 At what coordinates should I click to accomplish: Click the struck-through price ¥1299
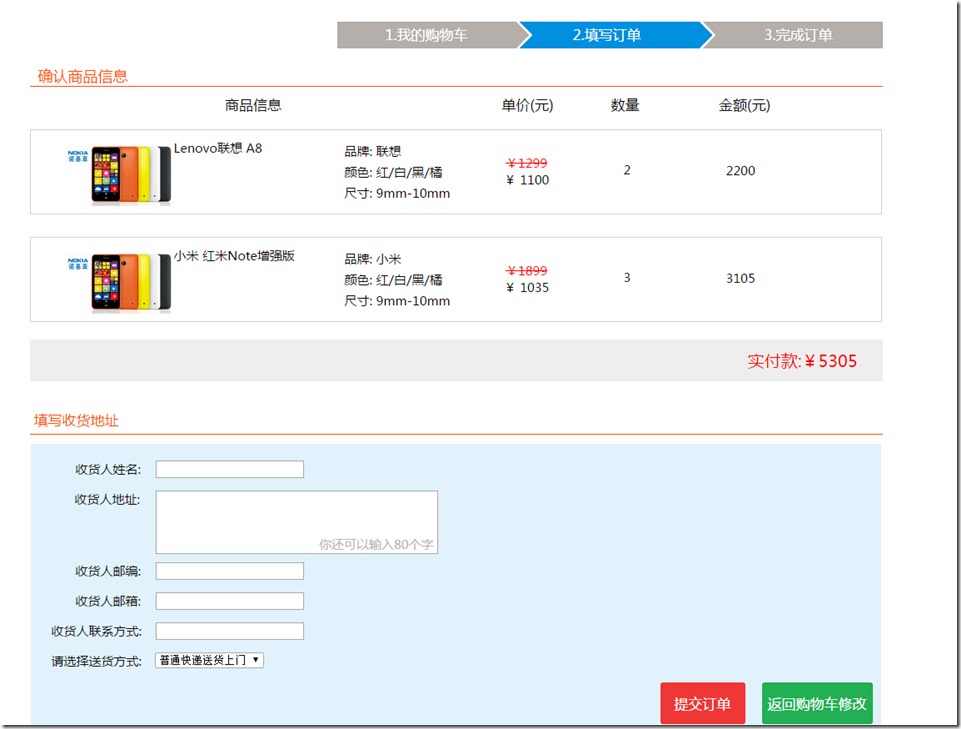[527, 163]
